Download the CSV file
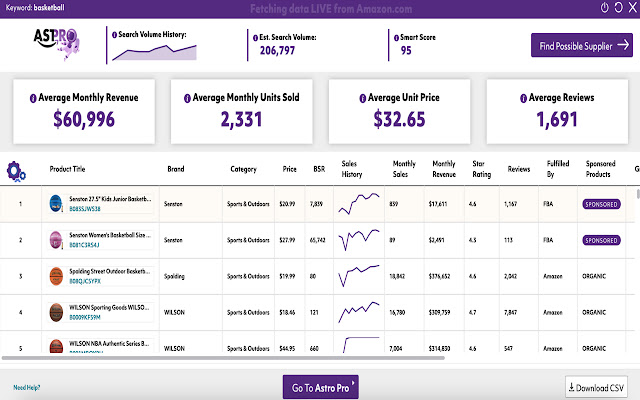The image size is (640, 400). click(596, 387)
